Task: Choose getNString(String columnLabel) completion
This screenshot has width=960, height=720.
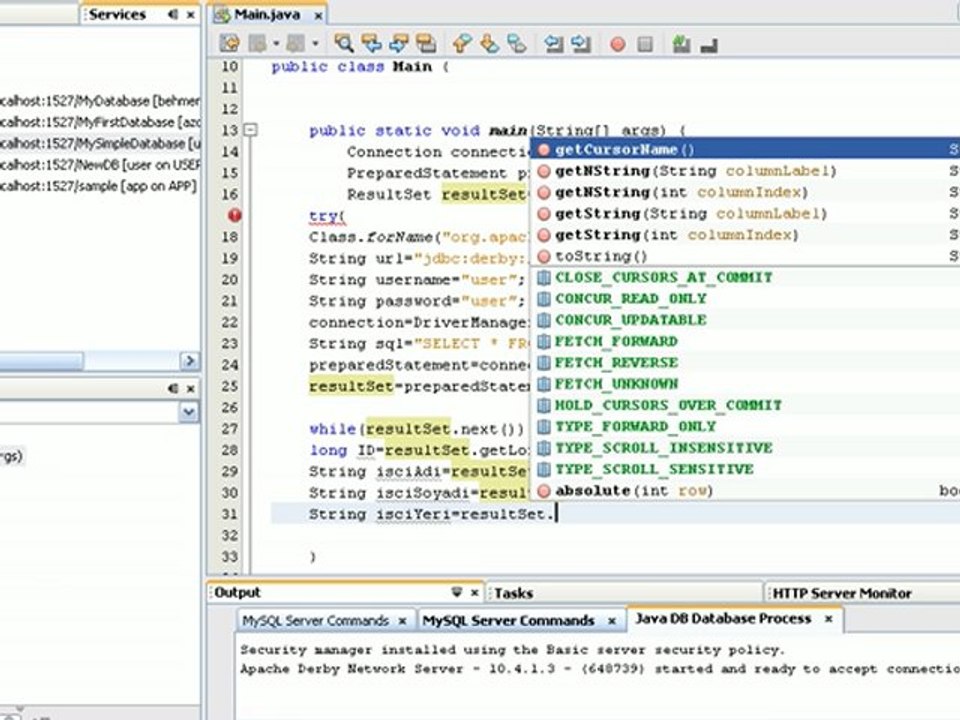Action: click(x=744, y=171)
